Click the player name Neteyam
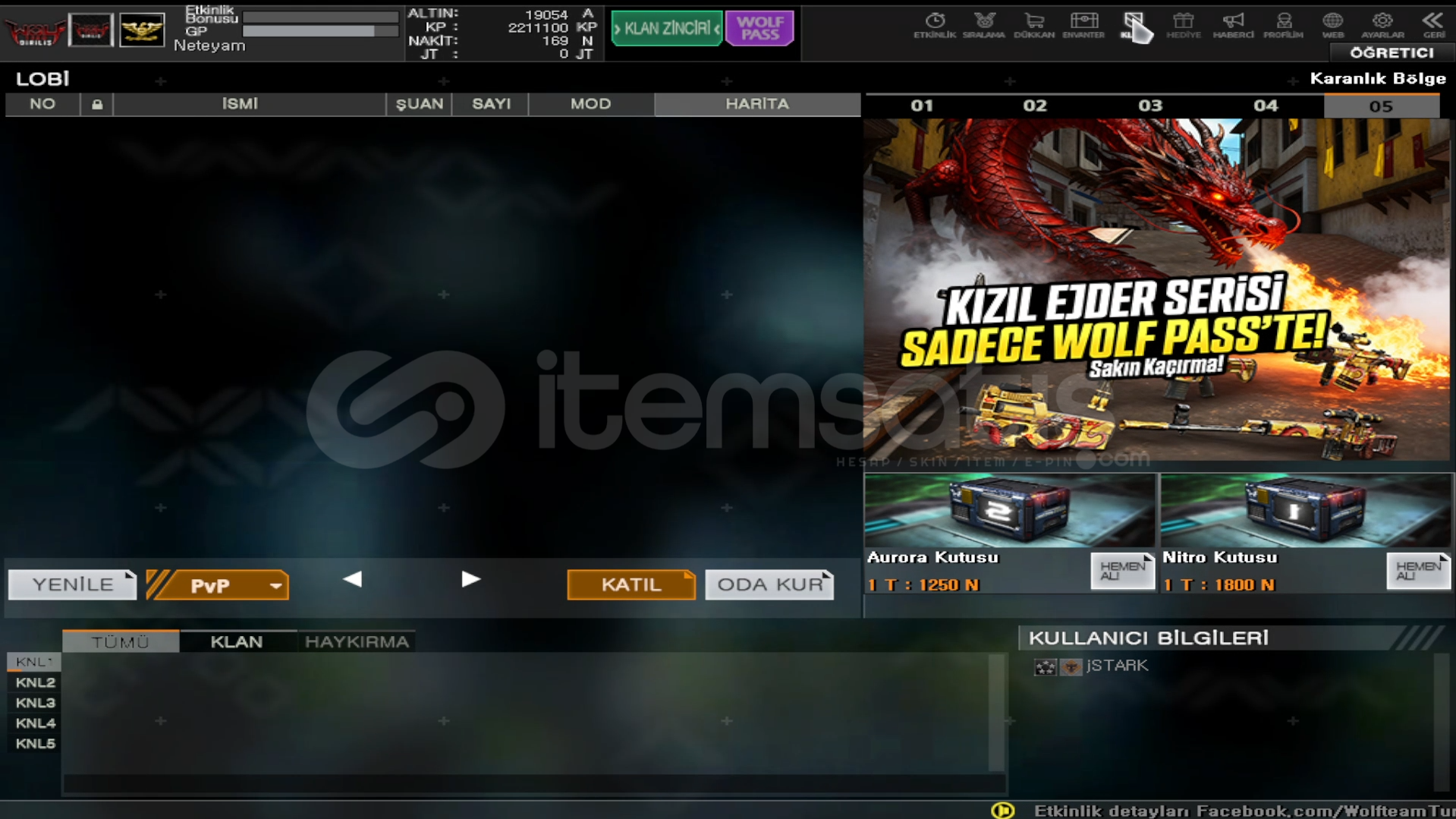The image size is (1456, 819). pyautogui.click(x=209, y=46)
